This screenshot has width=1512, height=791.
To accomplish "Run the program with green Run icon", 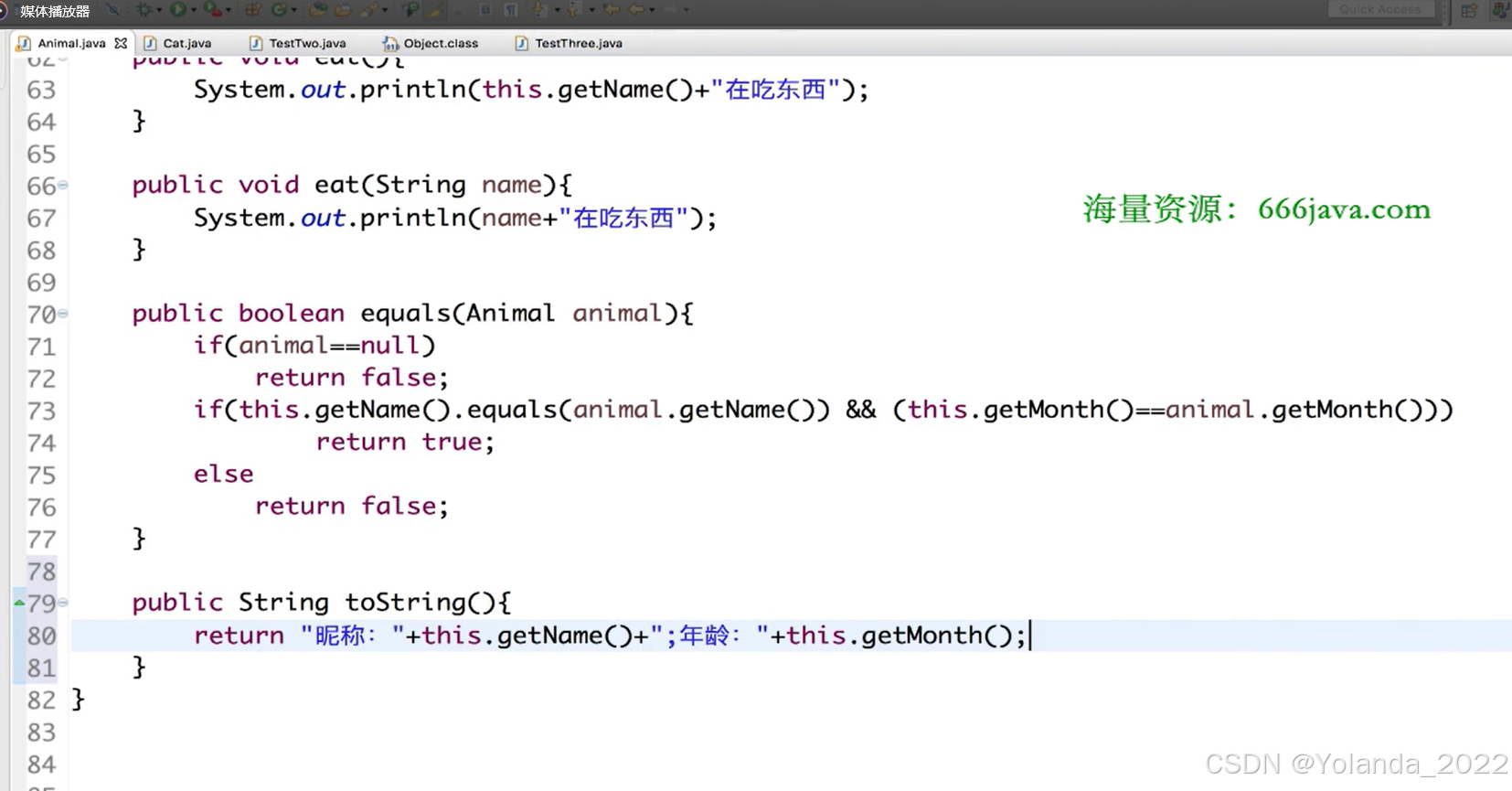I will 178,10.
